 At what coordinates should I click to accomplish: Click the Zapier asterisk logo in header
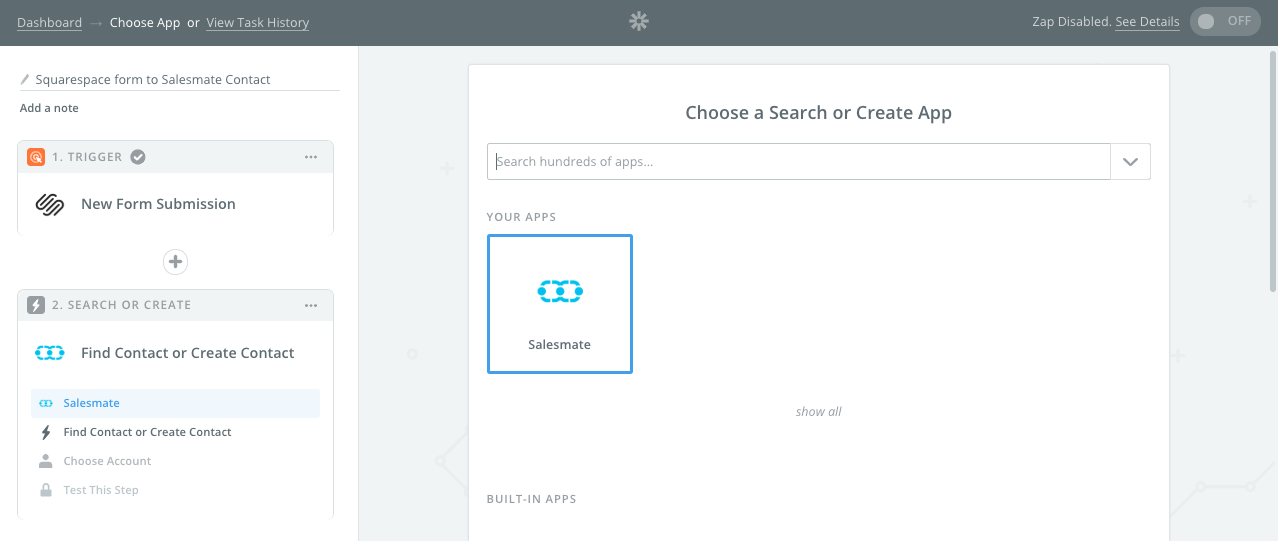pos(639,21)
